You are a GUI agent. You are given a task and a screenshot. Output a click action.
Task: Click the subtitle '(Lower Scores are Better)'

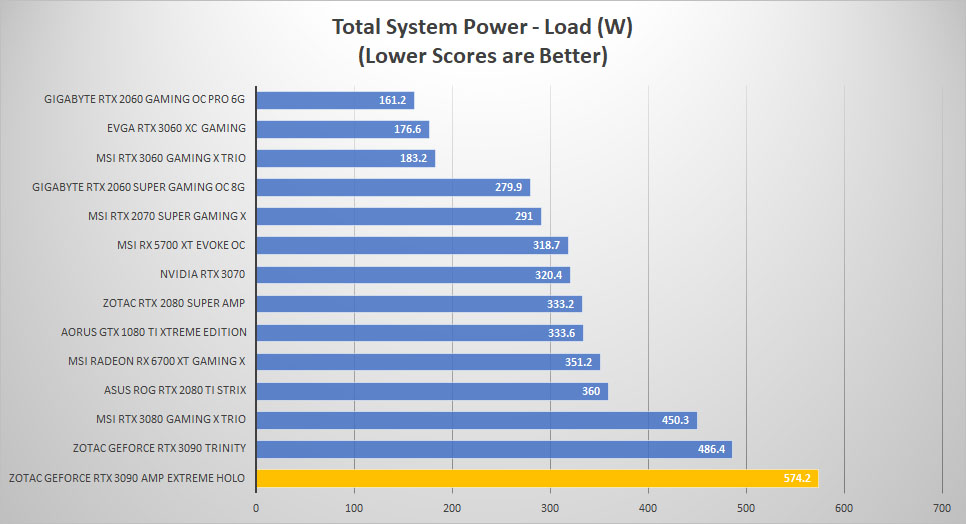point(482,56)
